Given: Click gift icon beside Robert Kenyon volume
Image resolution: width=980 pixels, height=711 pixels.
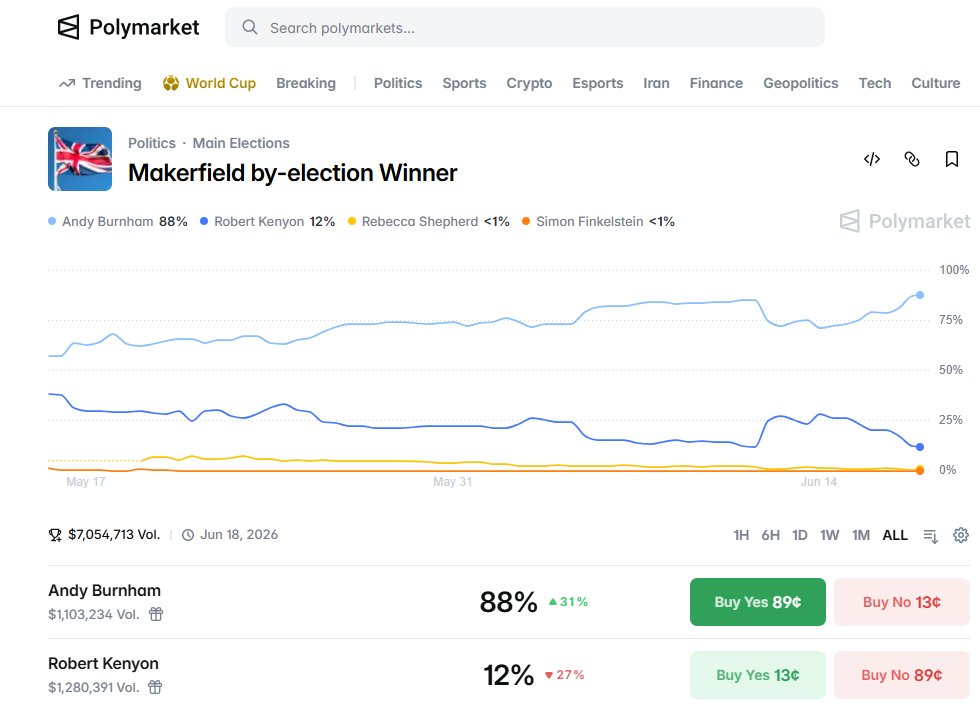Looking at the screenshot, I should tap(155, 687).
